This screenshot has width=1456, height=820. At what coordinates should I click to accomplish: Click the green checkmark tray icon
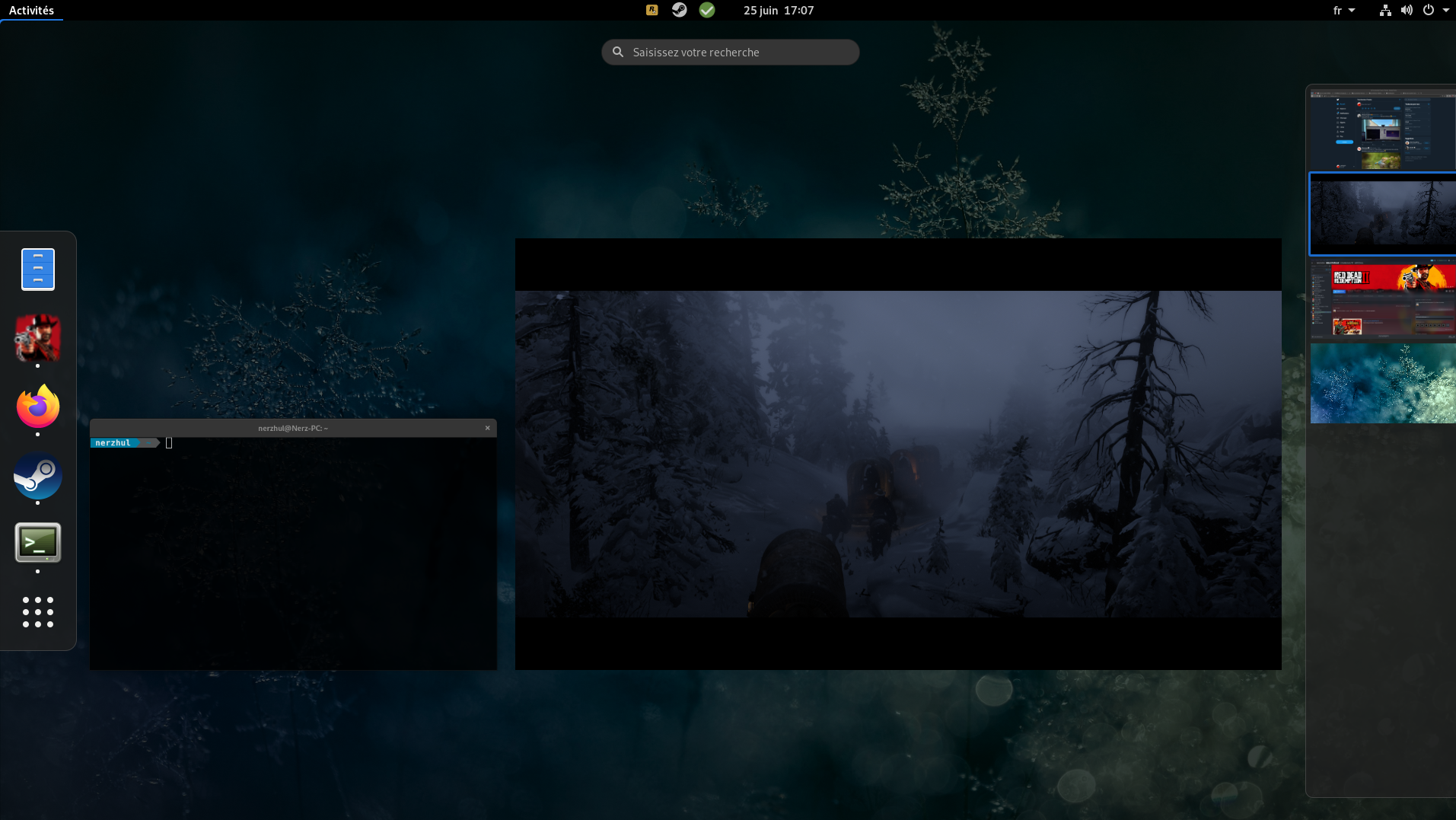click(x=707, y=10)
